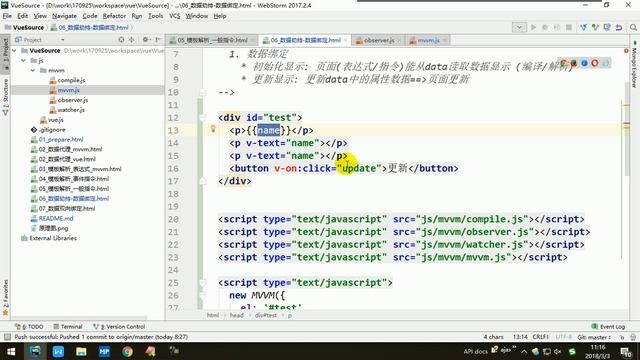Open the taskbar notification center icon
The height and width of the screenshot is (360, 640).
coord(626,351)
